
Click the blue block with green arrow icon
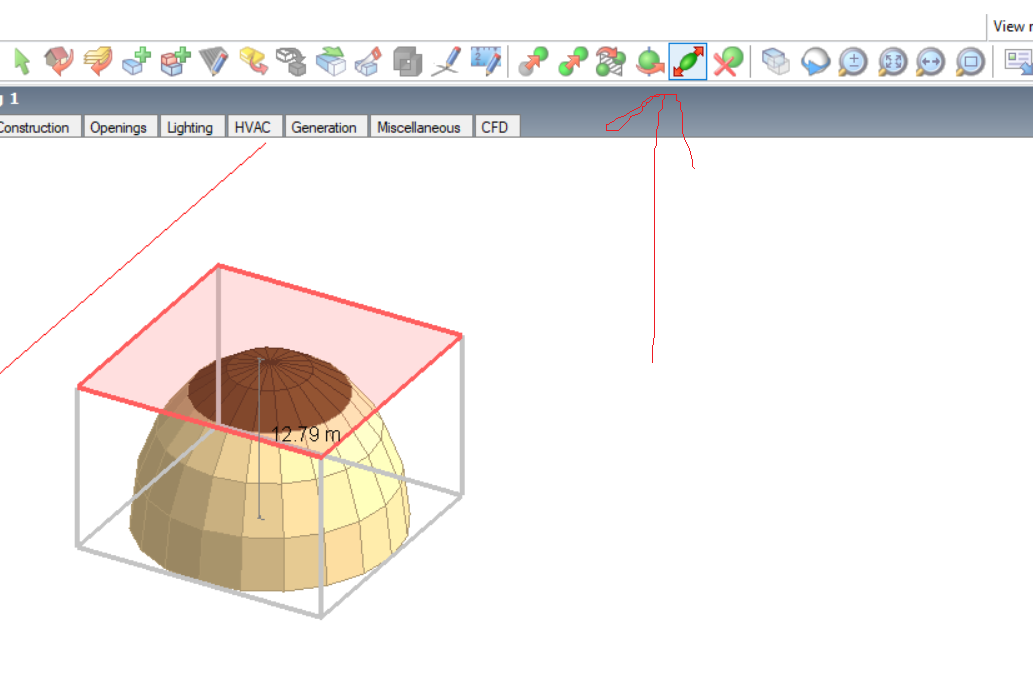[x=330, y=61]
